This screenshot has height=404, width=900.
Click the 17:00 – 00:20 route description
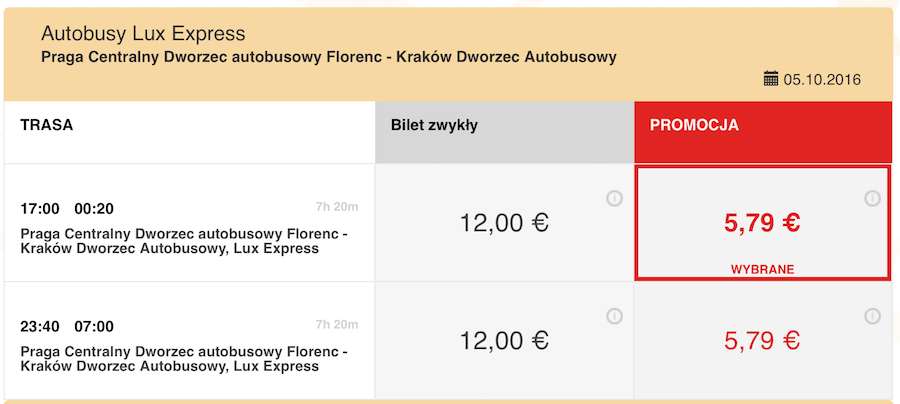184,241
